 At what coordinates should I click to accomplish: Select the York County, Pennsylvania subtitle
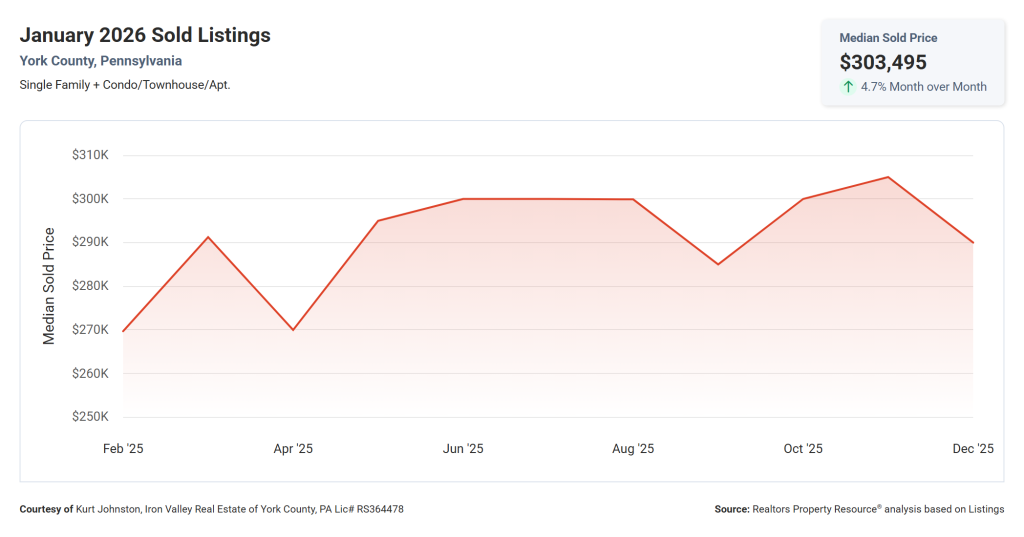(101, 61)
